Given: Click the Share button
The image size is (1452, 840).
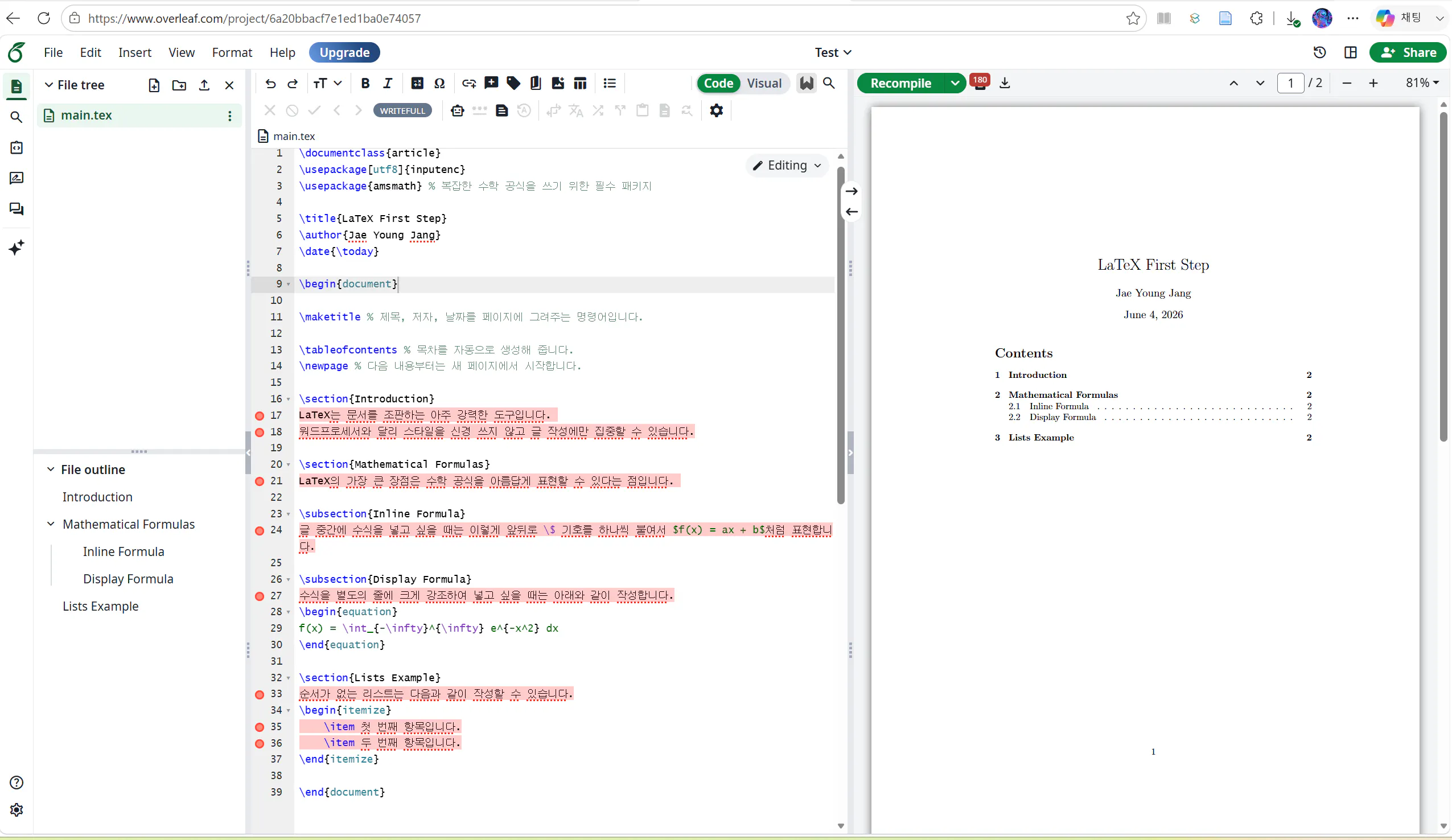Looking at the screenshot, I should (1408, 52).
